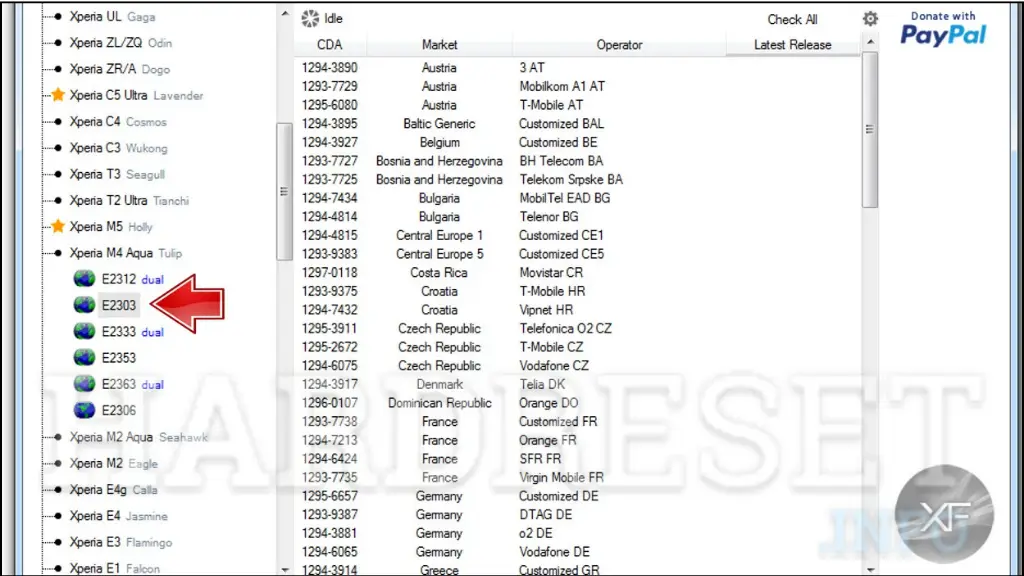
Task: Select Xperia E4g Calla in the device tree
Action: pyautogui.click(x=113, y=489)
